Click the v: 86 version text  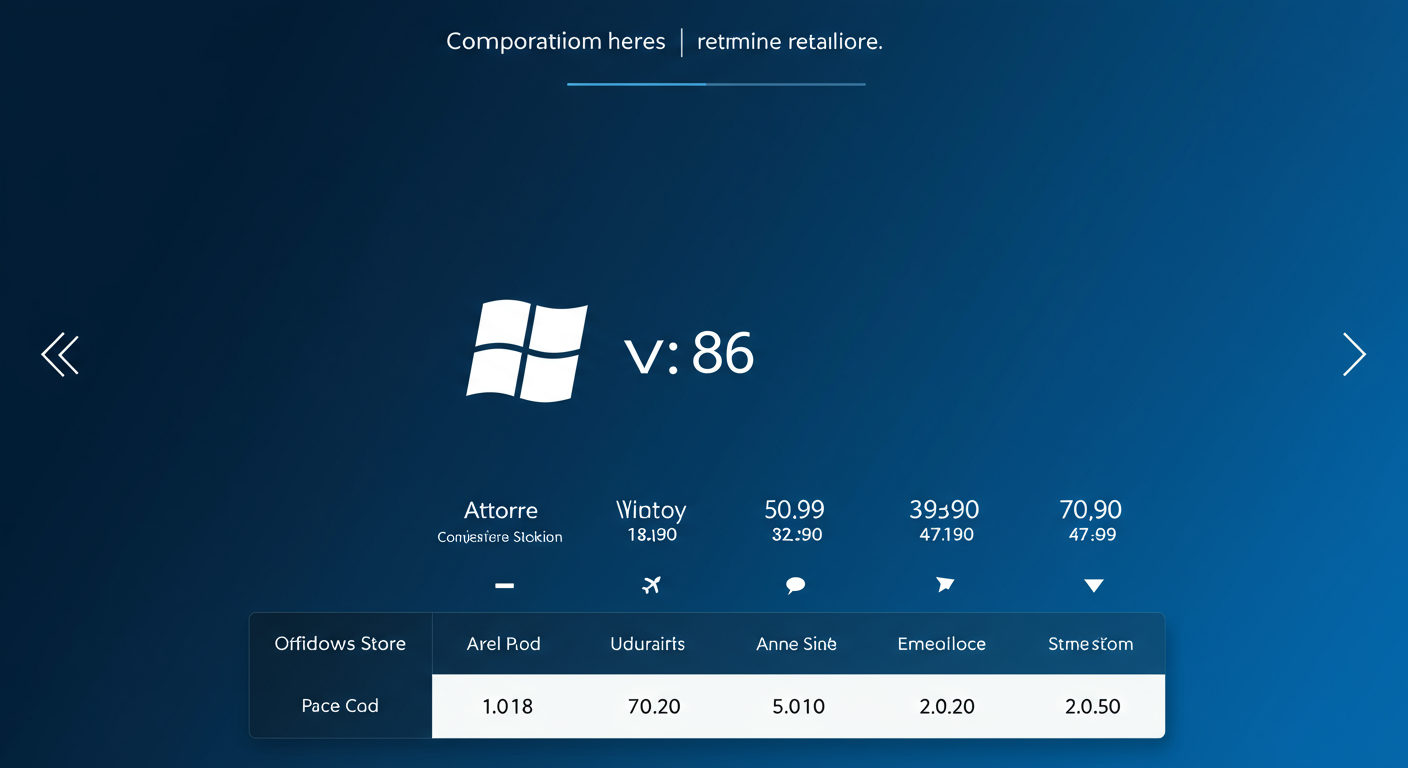click(689, 354)
